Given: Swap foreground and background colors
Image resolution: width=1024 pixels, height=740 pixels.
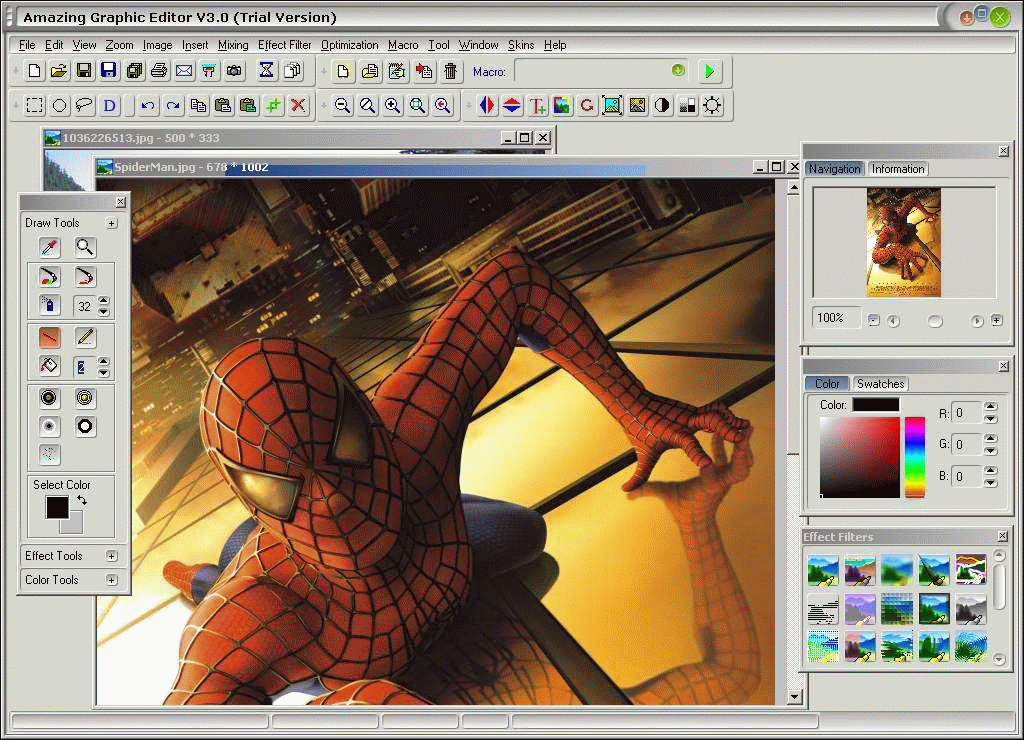Looking at the screenshot, I should [81, 499].
